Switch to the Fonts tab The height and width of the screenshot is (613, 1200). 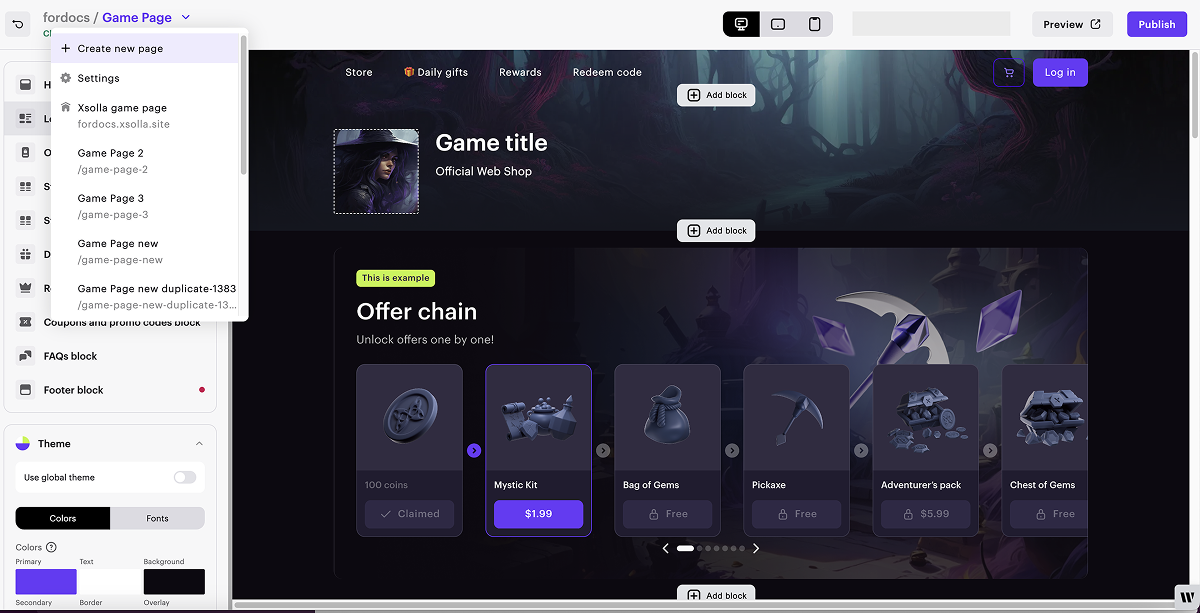[x=157, y=518]
